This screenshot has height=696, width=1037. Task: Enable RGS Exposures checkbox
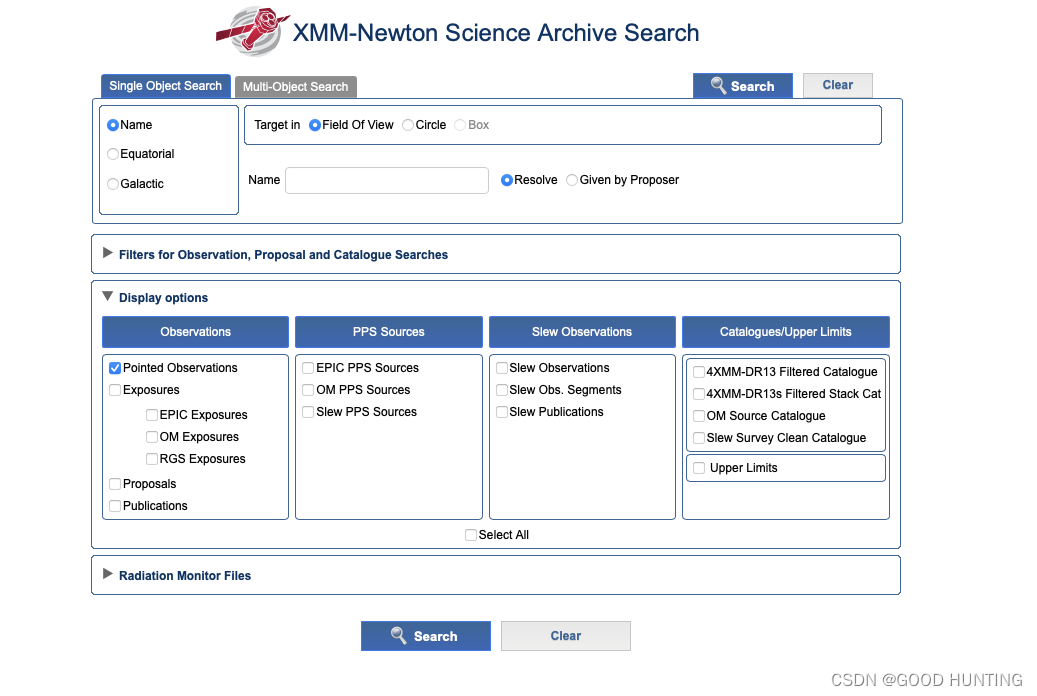(x=152, y=458)
